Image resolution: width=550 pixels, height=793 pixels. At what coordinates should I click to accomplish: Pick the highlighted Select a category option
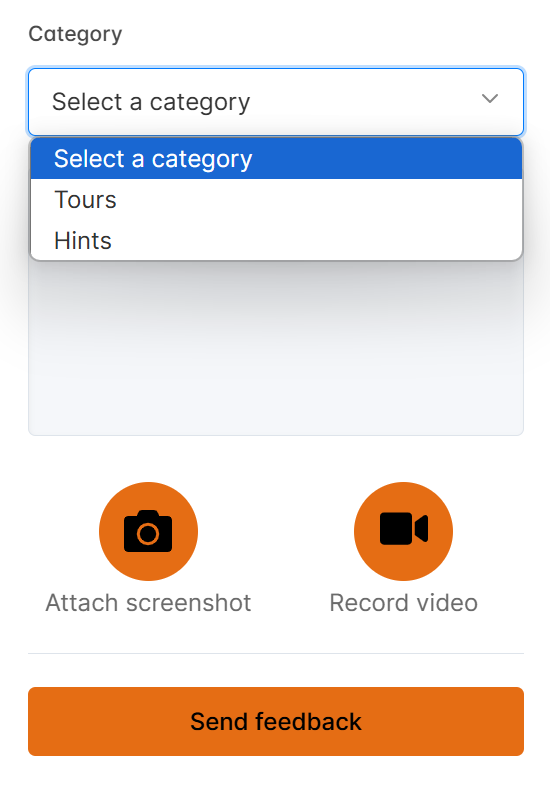coord(276,158)
